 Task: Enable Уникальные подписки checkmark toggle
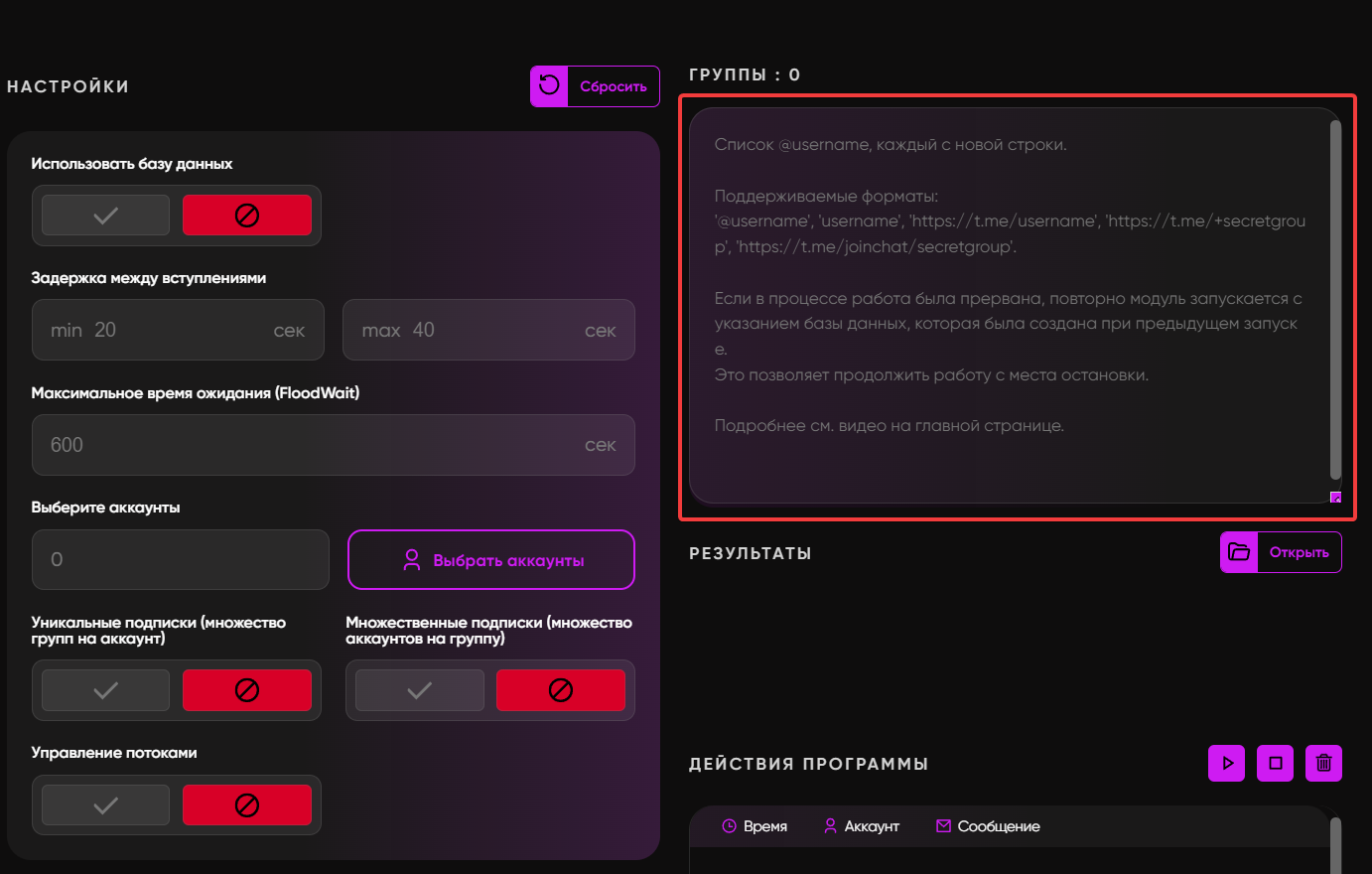coord(106,690)
